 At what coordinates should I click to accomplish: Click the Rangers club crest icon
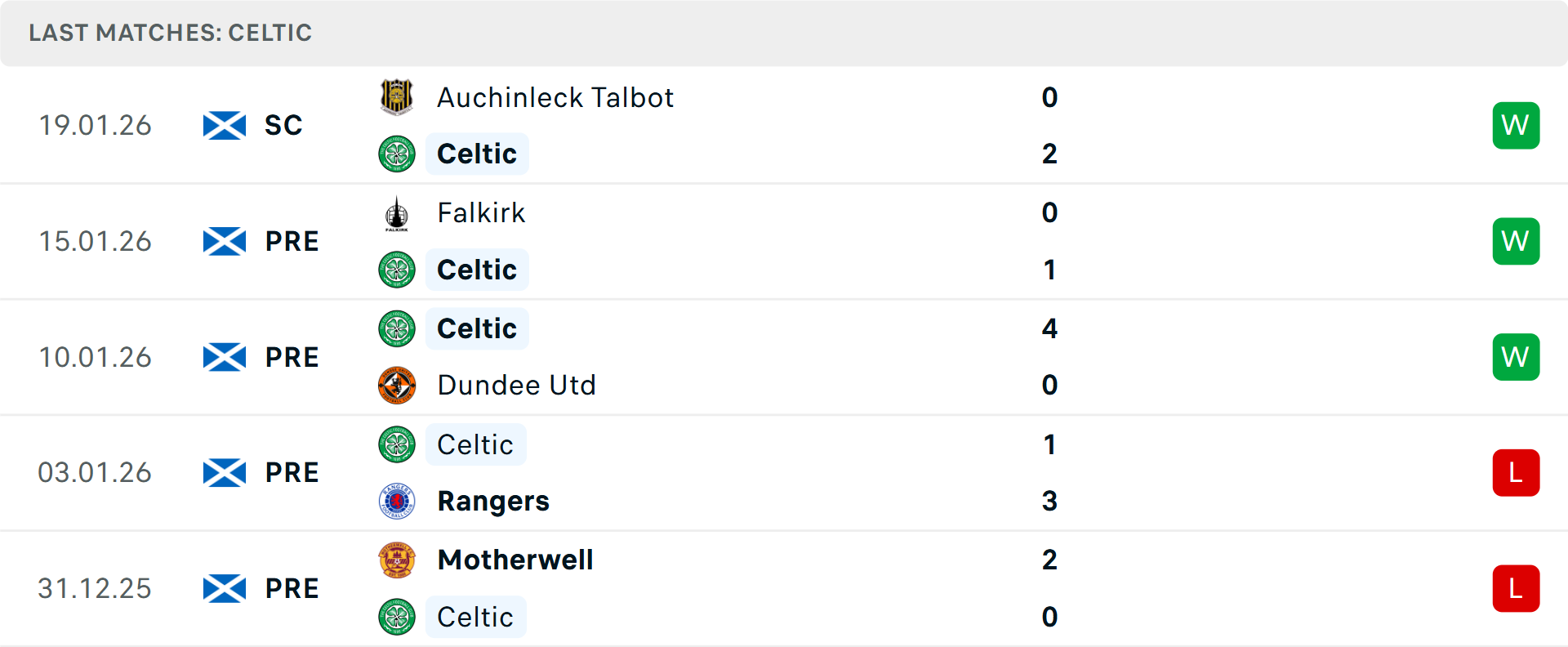[x=397, y=501]
